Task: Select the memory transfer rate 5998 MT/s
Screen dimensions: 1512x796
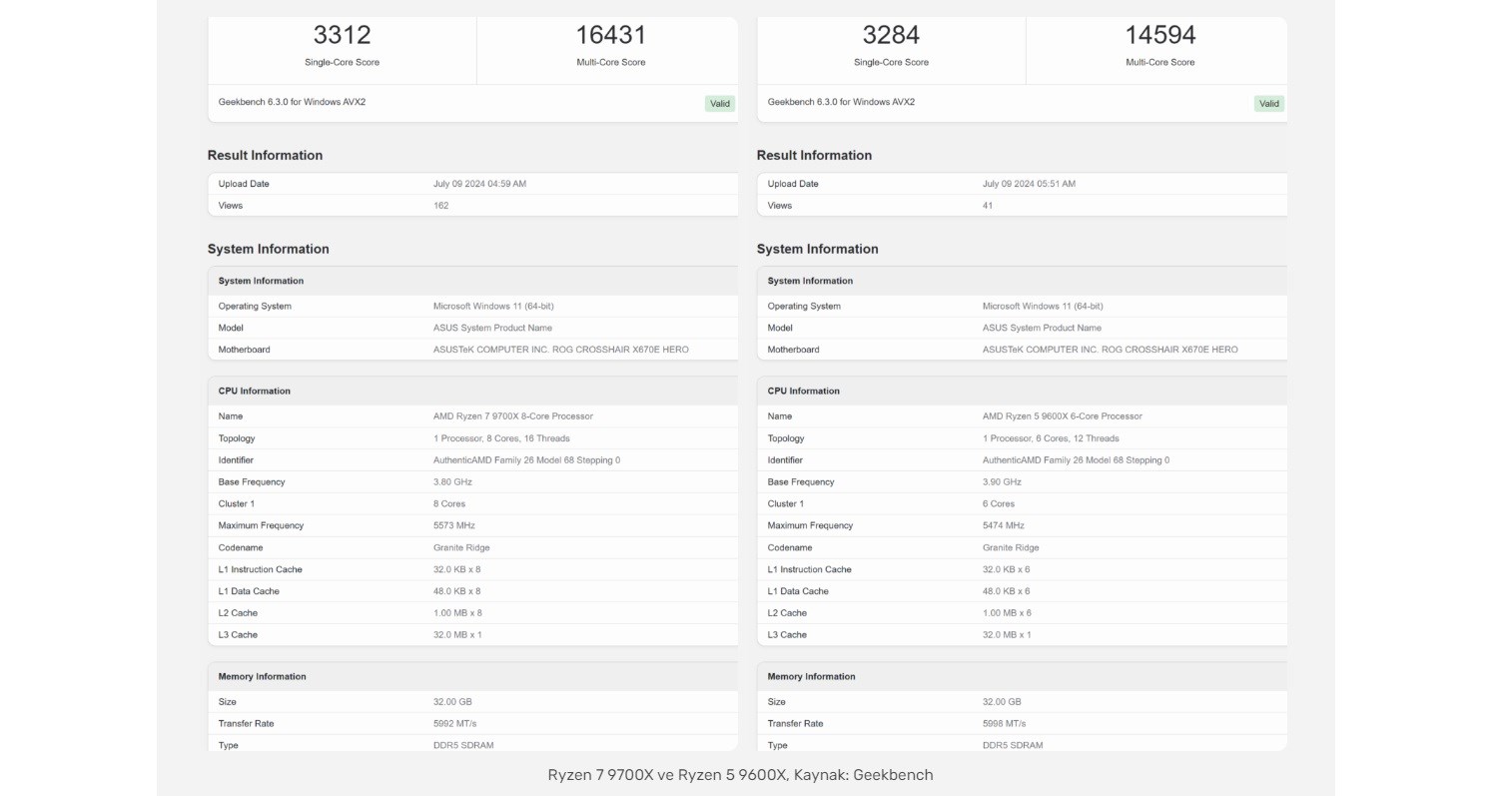Action: pyautogui.click(x=1005, y=724)
